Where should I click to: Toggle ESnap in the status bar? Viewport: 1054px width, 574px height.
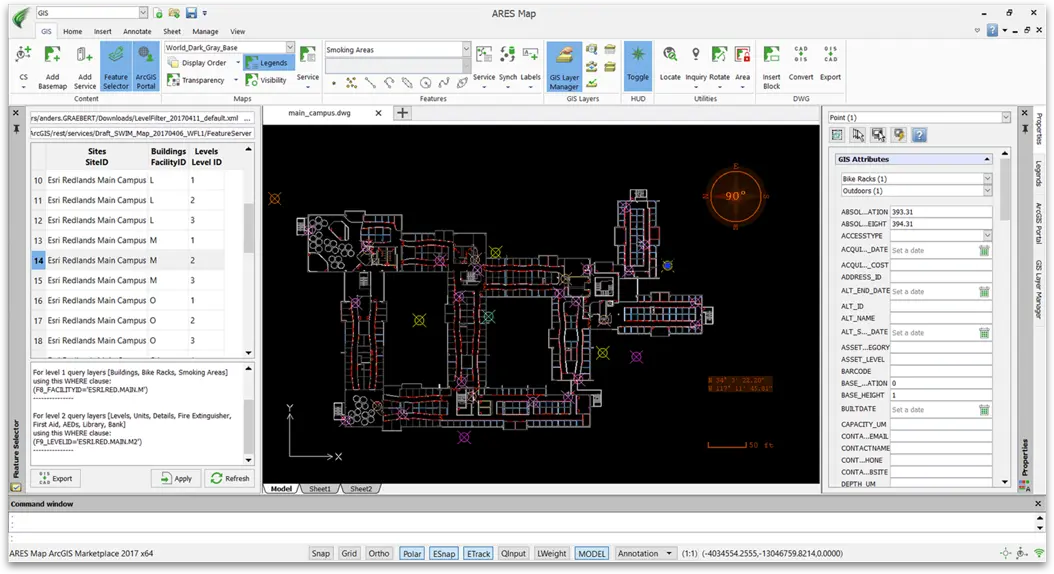444,554
